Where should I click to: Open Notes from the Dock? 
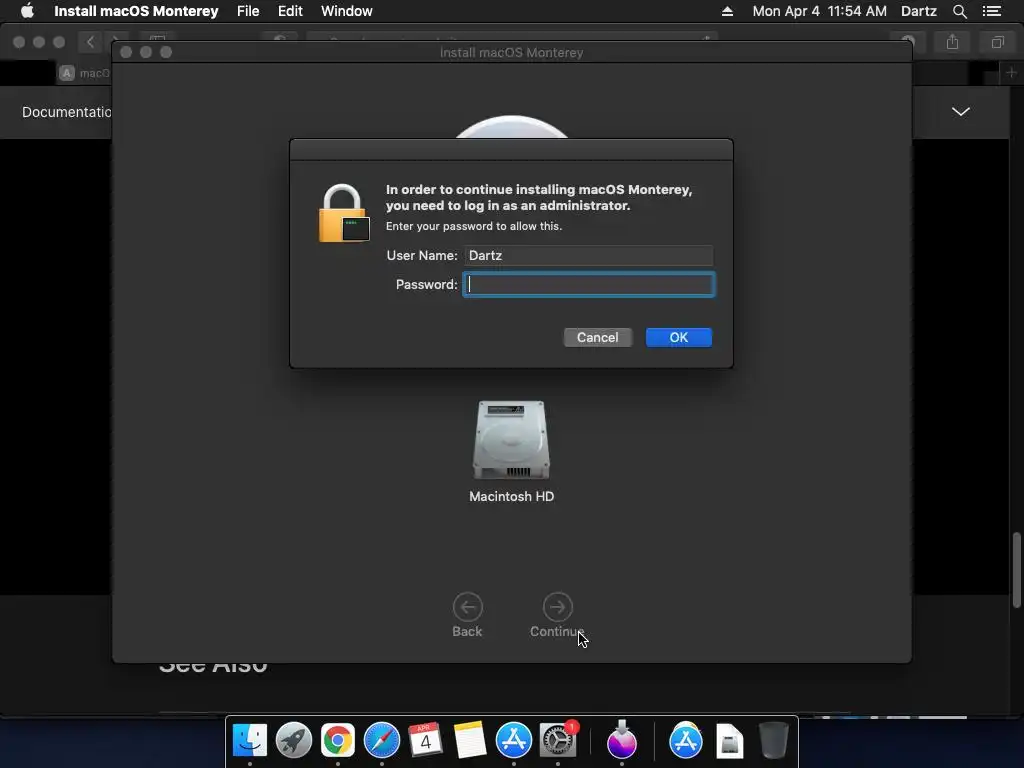pos(470,741)
